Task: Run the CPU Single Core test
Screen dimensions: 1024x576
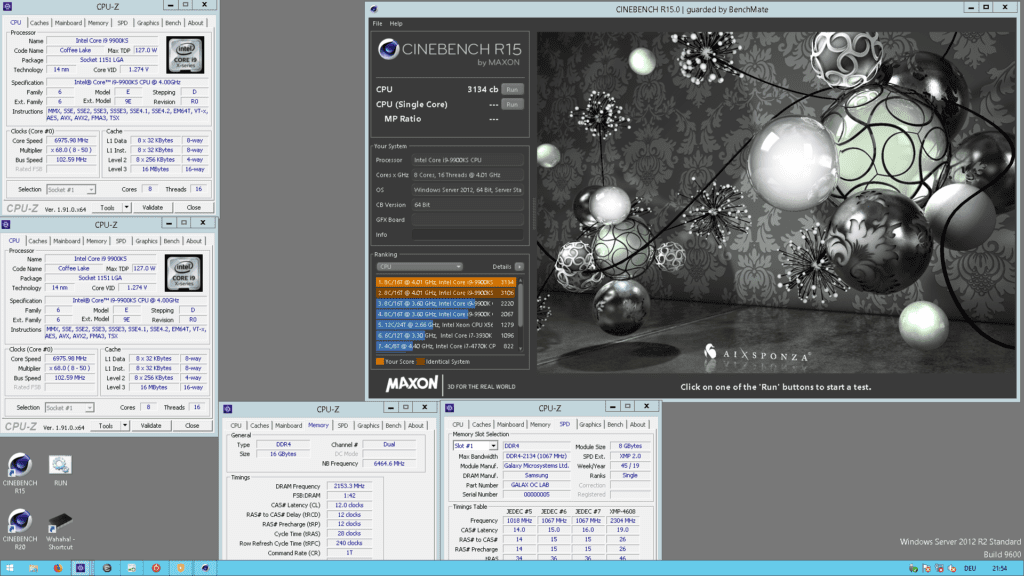Action: (512, 104)
